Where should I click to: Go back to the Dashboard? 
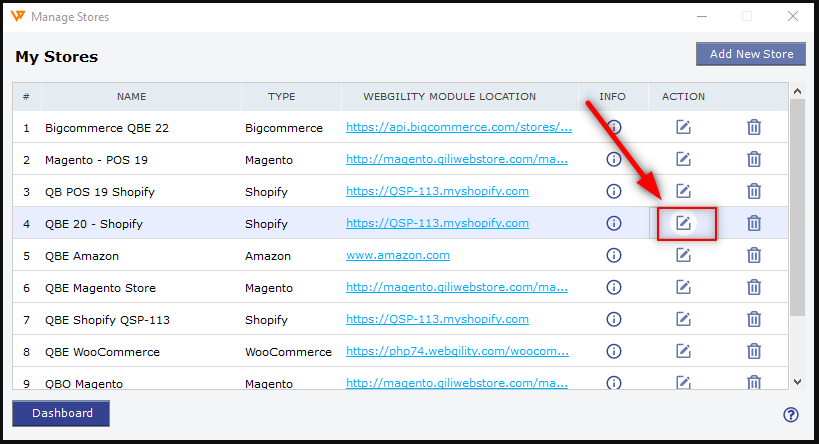click(61, 413)
